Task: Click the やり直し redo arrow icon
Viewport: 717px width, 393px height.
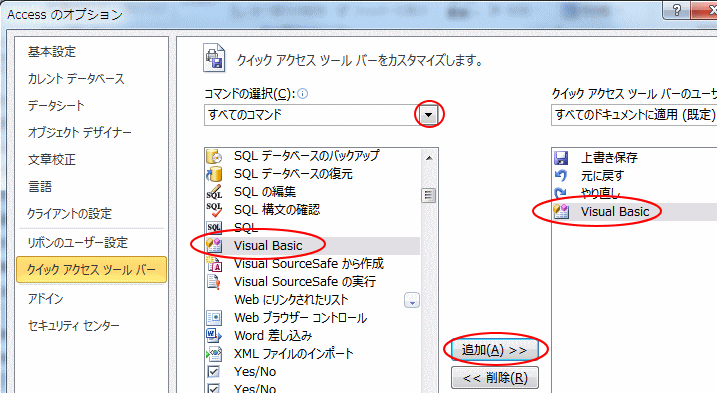Action: pos(561,193)
